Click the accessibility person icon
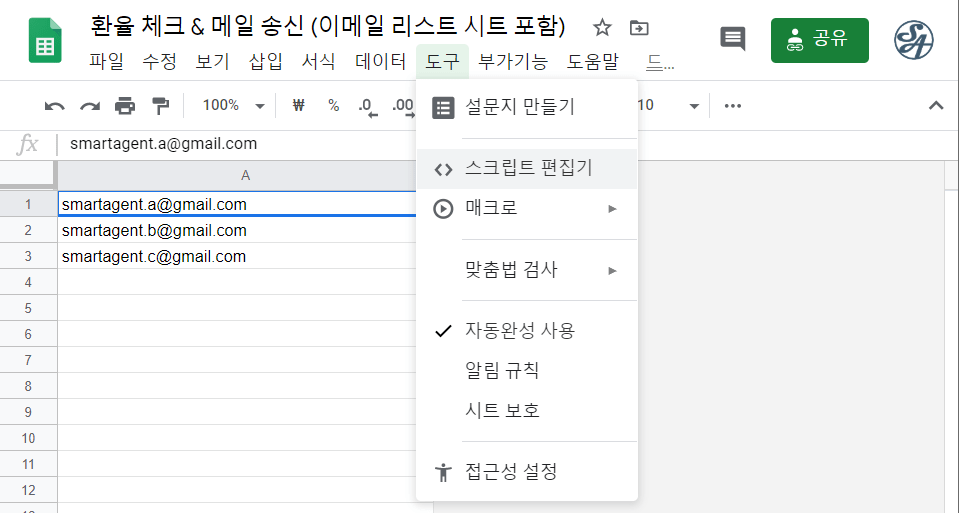The height and width of the screenshot is (513, 959). coord(443,472)
